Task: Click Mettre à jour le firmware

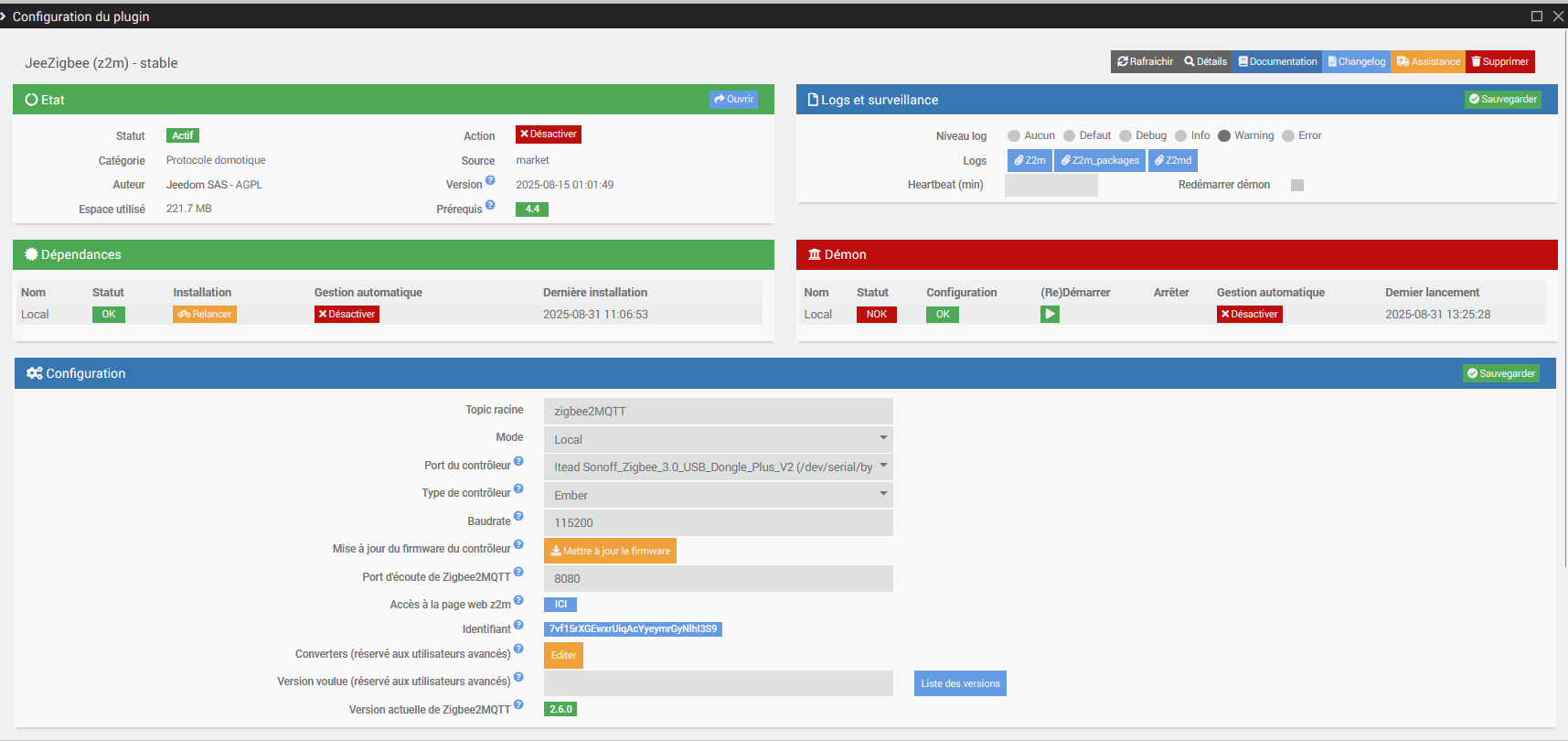Action: (610, 551)
